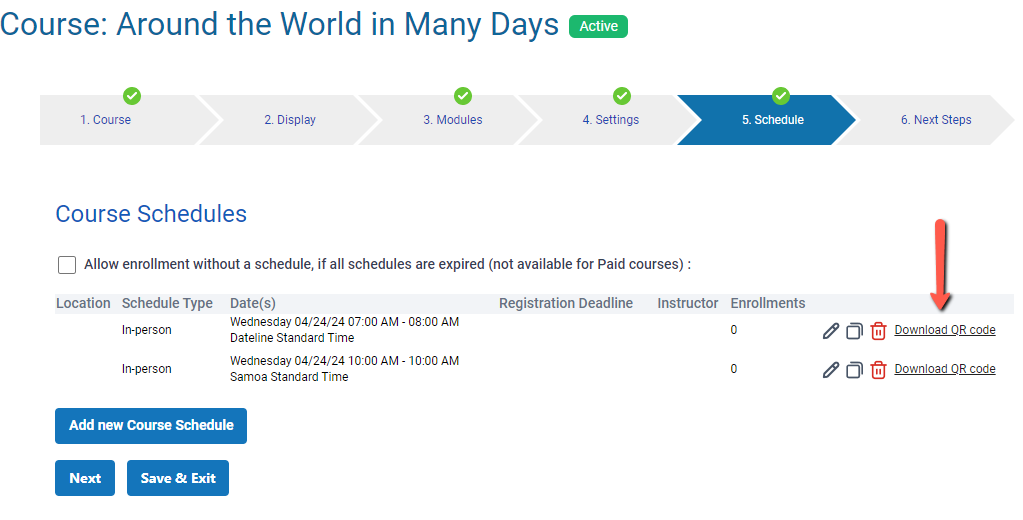
Task: Click green checkmark above step 1. Course
Action: pyautogui.click(x=132, y=96)
